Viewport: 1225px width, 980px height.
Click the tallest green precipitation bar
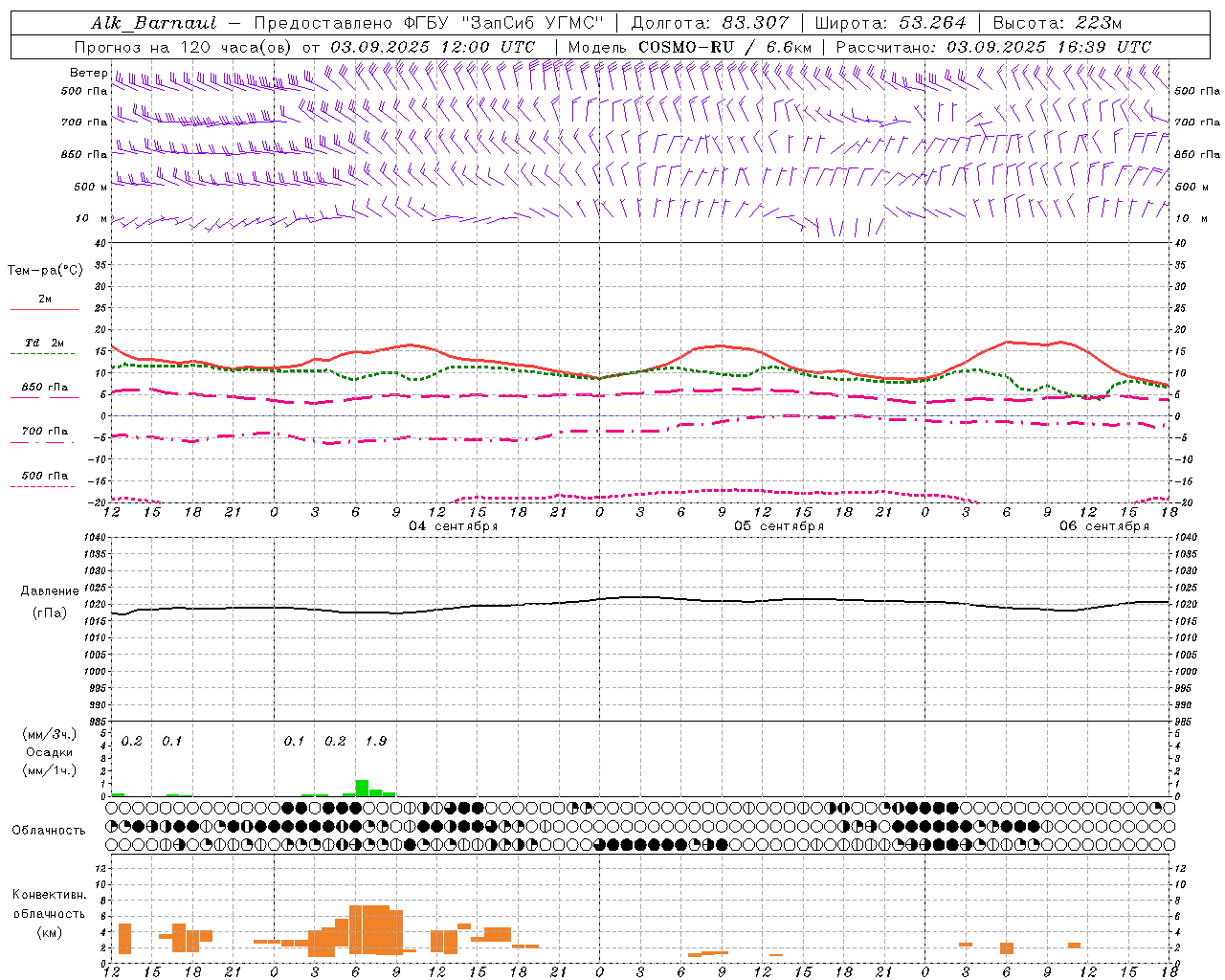[x=362, y=788]
